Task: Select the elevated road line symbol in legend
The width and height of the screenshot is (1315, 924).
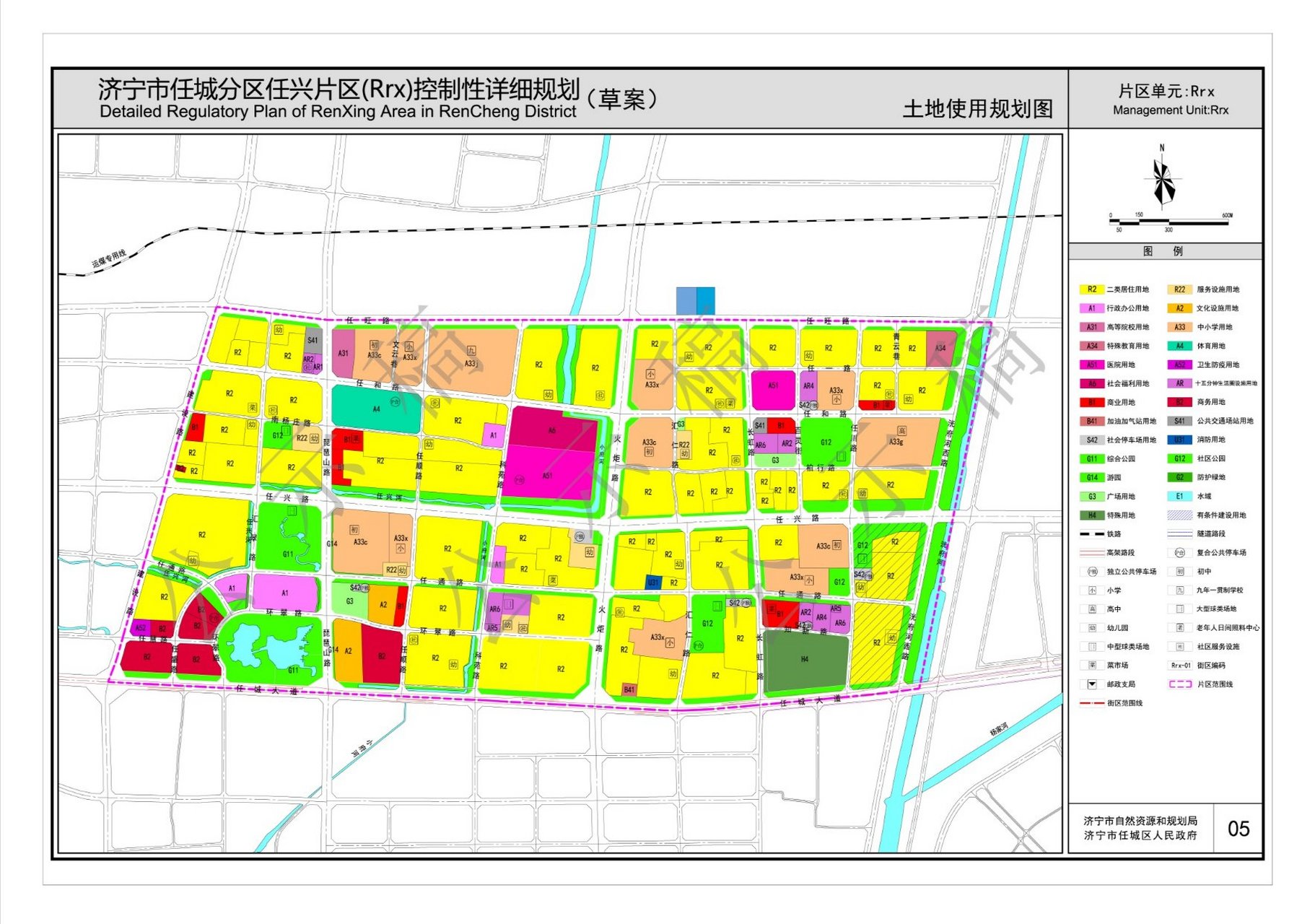Action: 1092,553
